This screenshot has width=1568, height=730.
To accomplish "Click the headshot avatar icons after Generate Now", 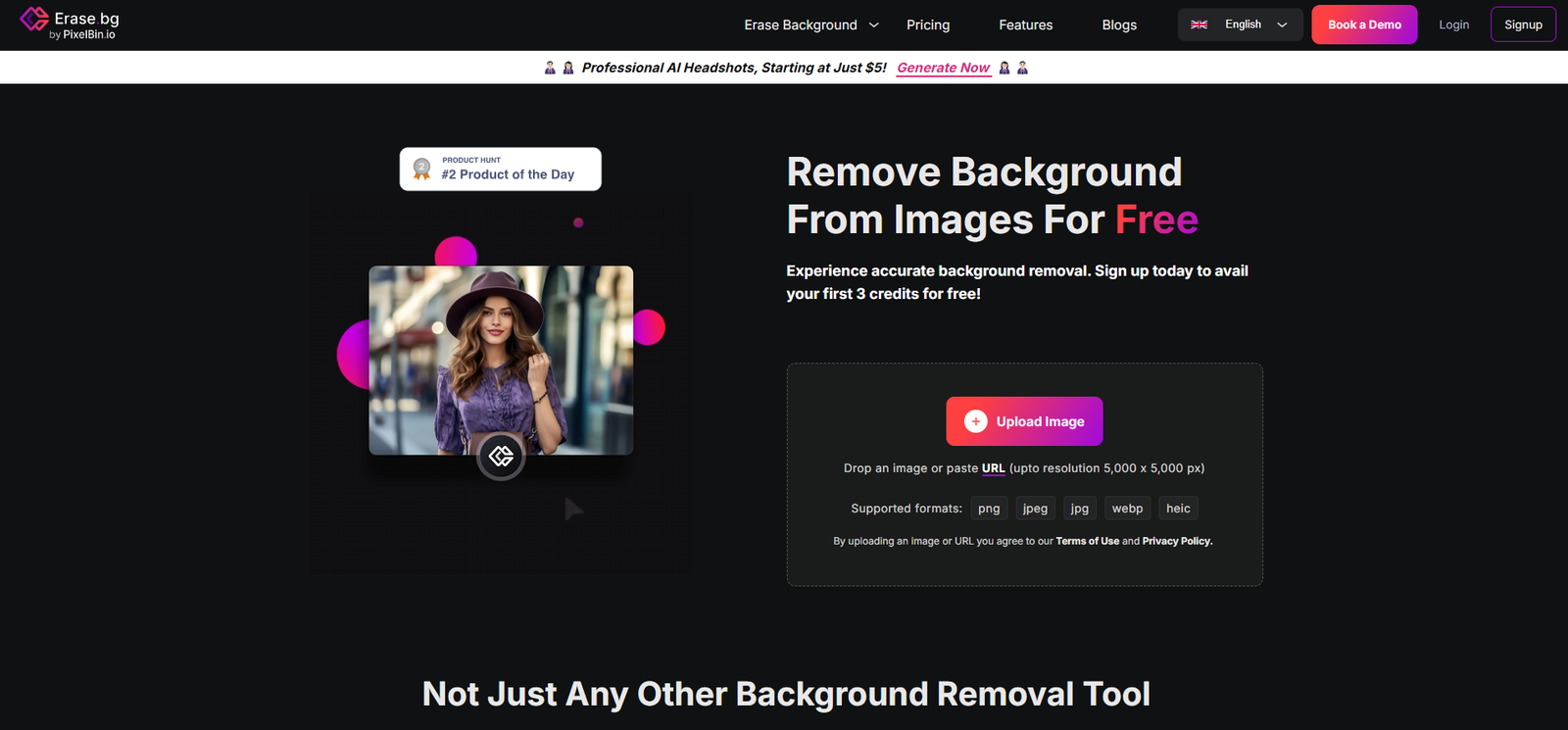I will (1013, 68).
